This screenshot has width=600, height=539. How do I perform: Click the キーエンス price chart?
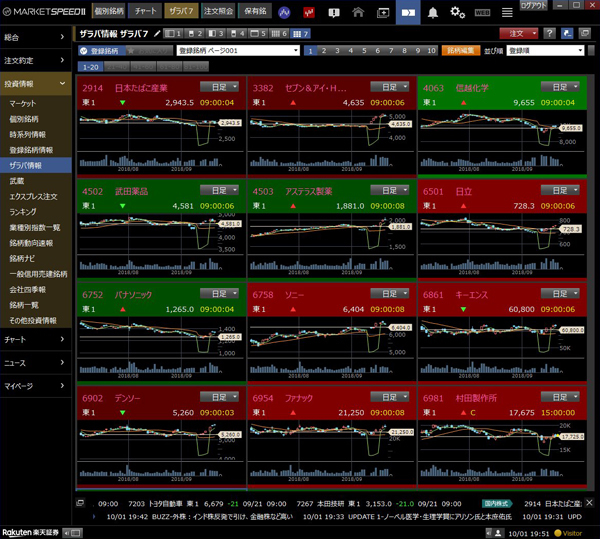click(502, 337)
